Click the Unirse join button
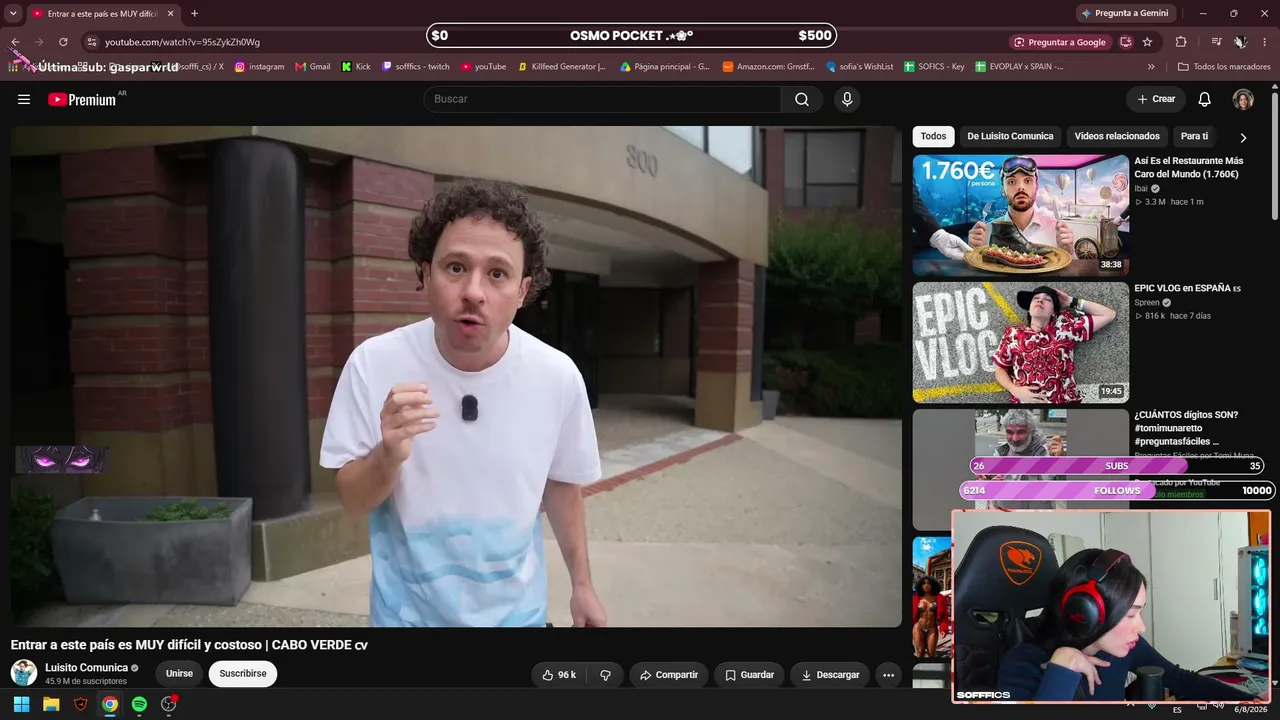1280x720 pixels. [x=179, y=674]
